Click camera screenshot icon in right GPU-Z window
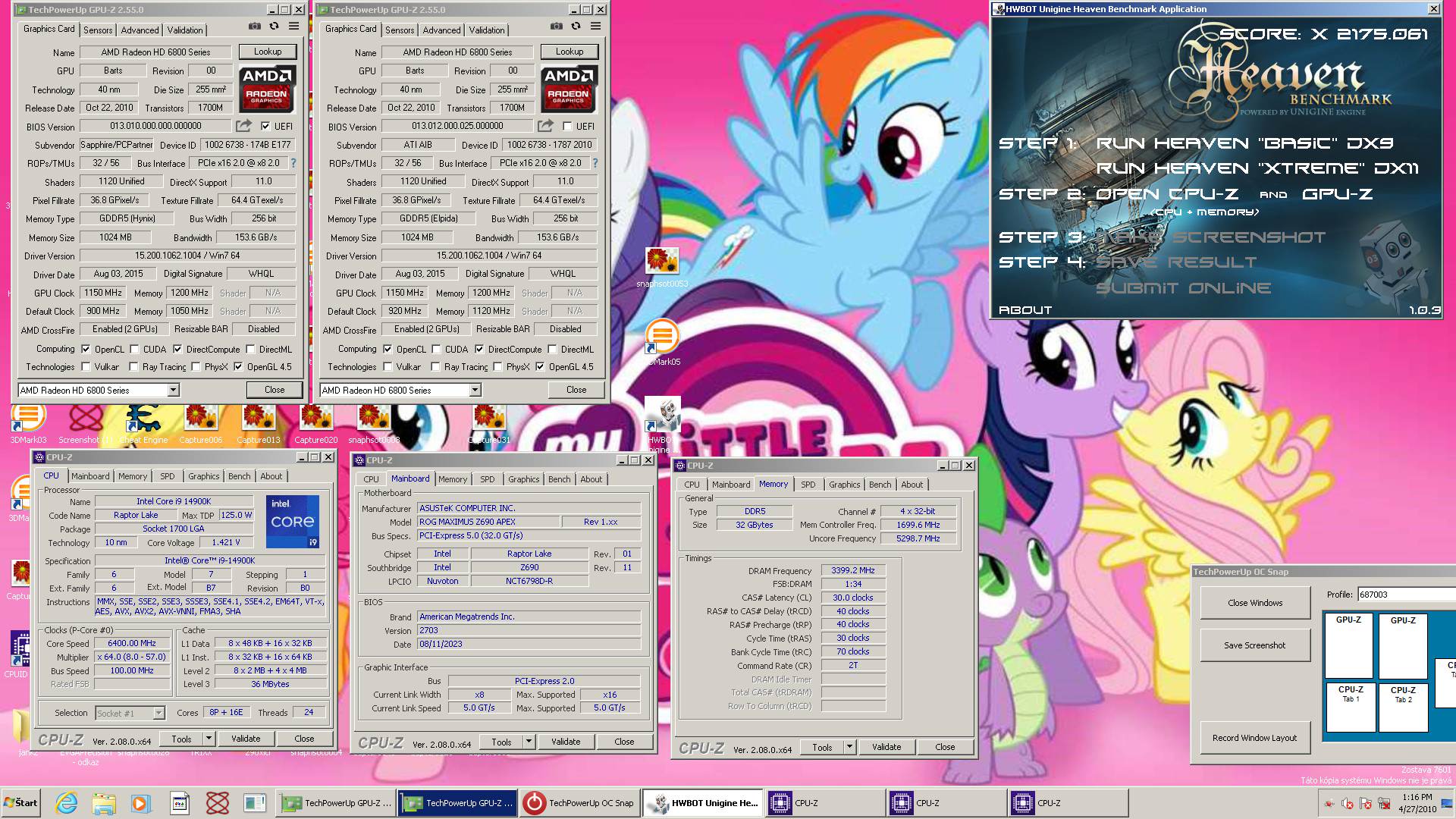The height and width of the screenshot is (819, 1456). (x=556, y=27)
